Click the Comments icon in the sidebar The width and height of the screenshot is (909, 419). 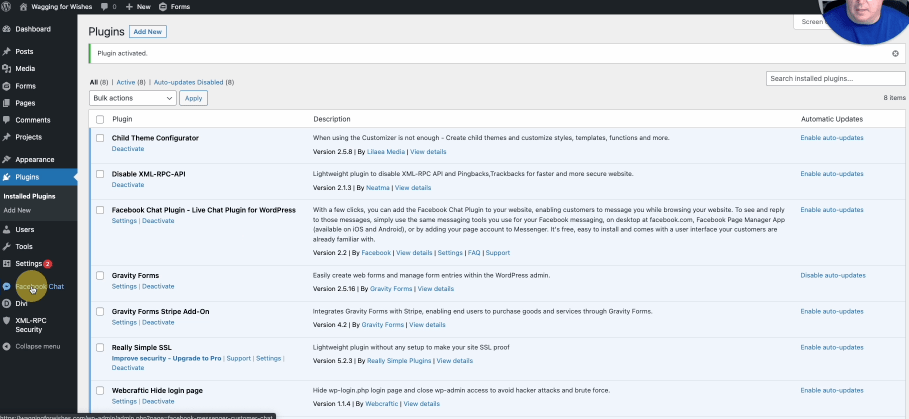[x=7, y=120]
